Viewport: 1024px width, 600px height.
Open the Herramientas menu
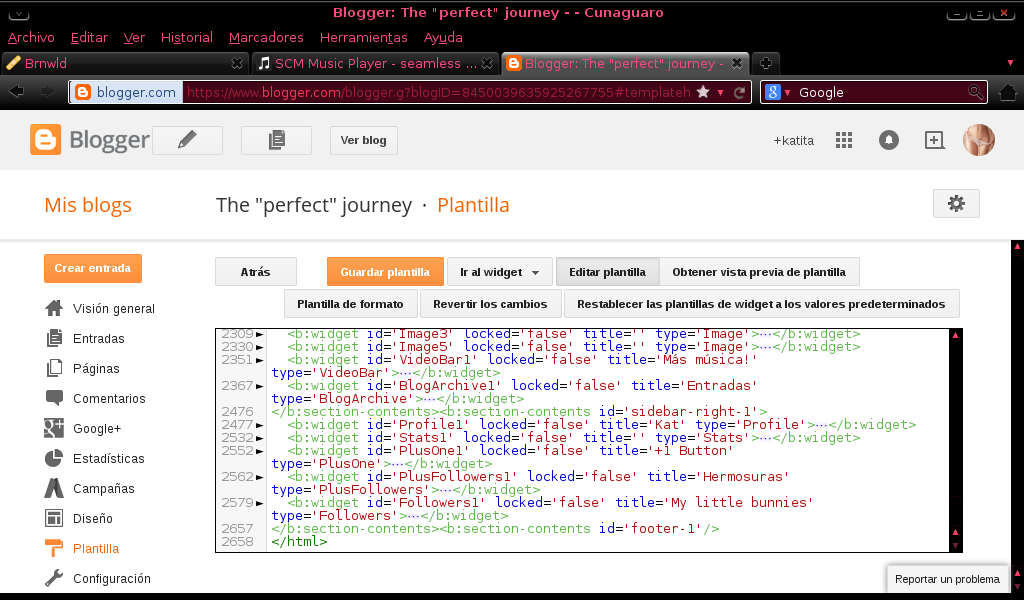pos(364,37)
